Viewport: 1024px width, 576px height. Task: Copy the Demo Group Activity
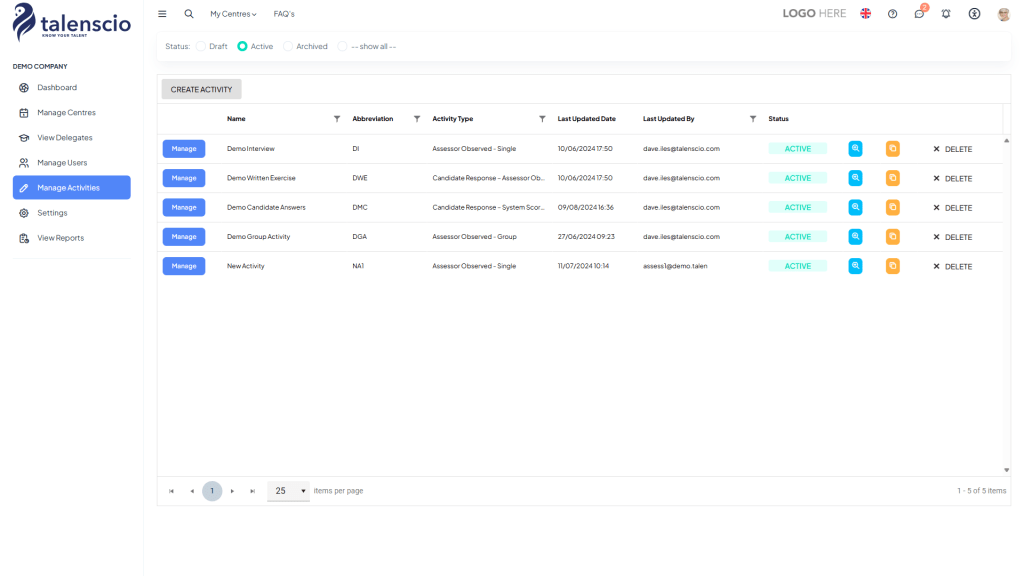click(x=892, y=237)
